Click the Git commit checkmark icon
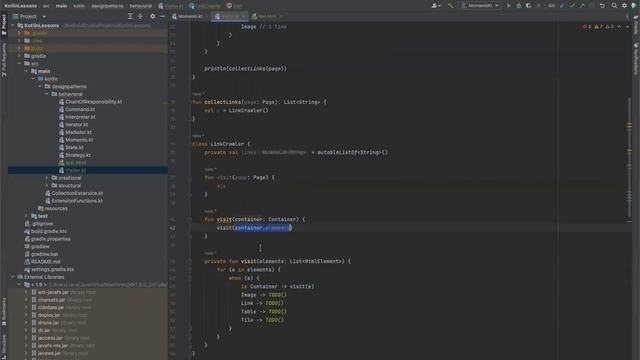This screenshot has height=360, width=640. pos(572,6)
